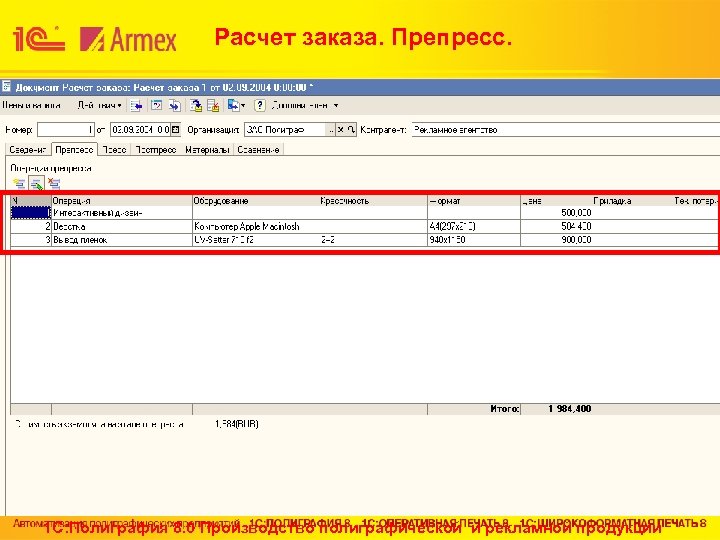Viewport: 720px width, 540px height.
Task: Click the Красочность column header
Action: click(373, 201)
